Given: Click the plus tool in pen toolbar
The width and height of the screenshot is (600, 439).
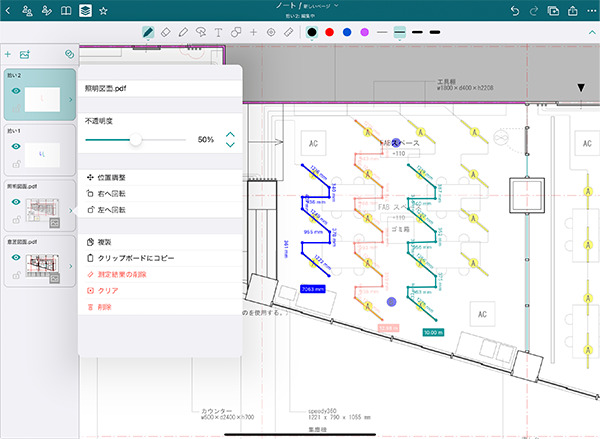Looking at the screenshot, I should point(253,33).
